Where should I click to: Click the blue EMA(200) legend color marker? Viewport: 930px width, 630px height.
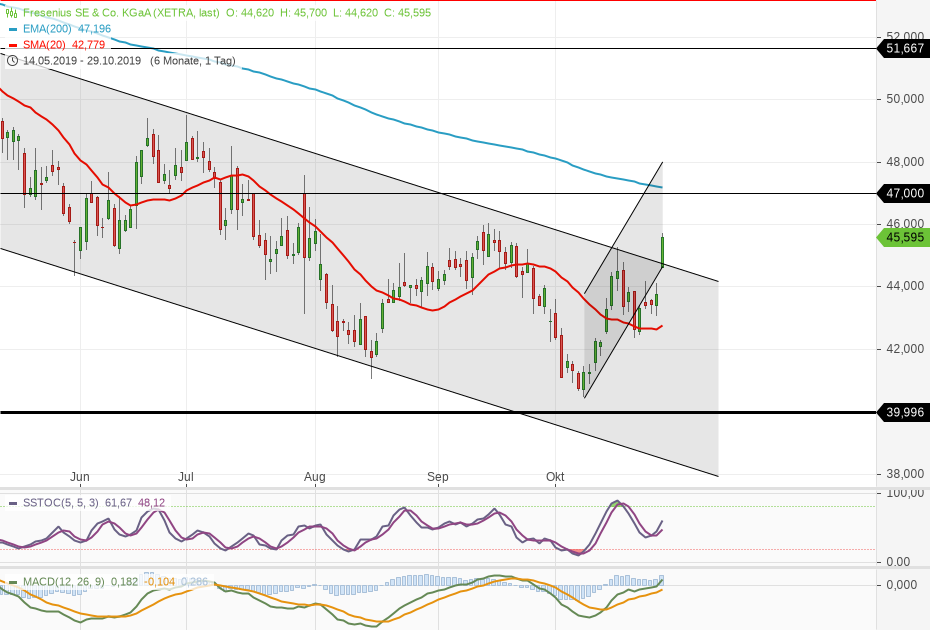pos(13,29)
